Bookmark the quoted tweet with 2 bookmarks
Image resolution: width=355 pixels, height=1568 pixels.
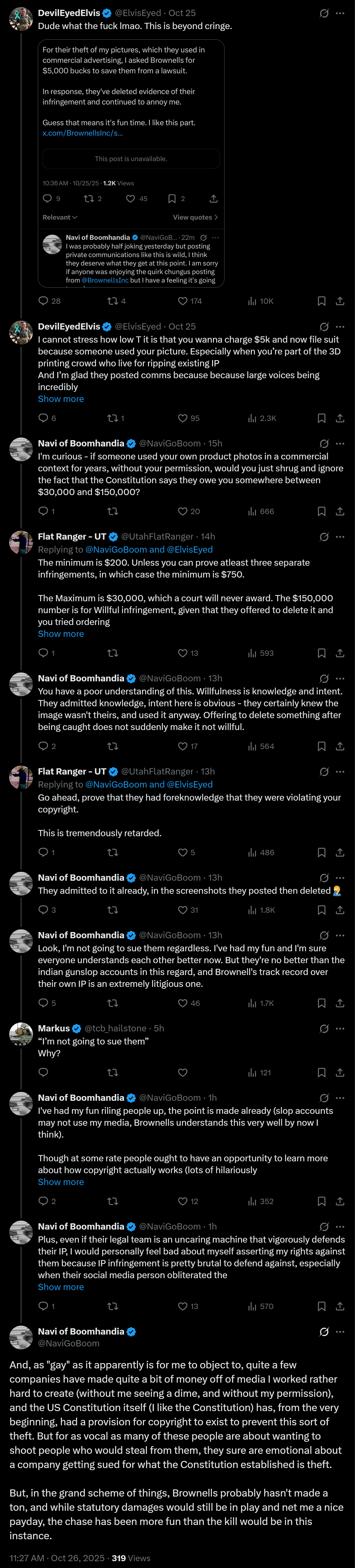tap(172, 198)
